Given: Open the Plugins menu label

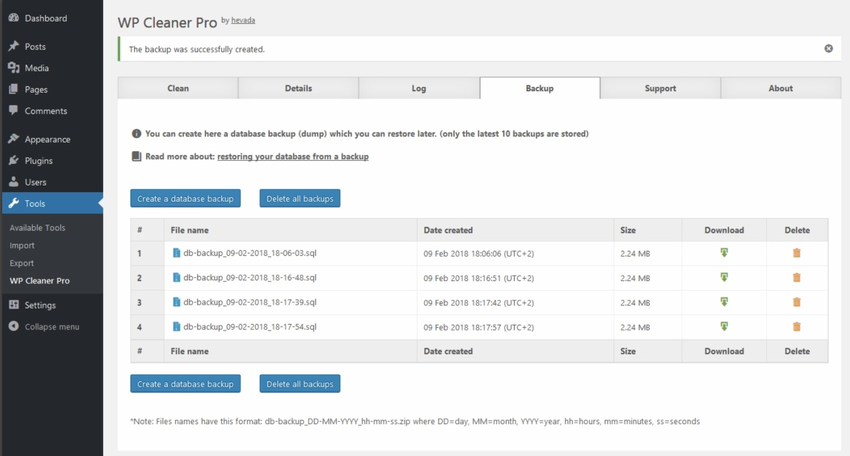Looking at the screenshot, I should (38, 160).
